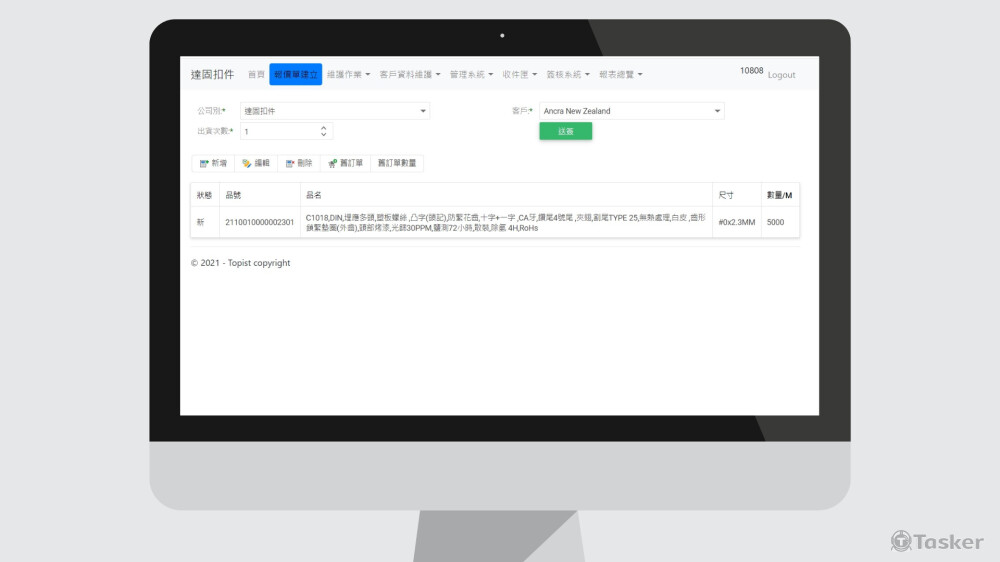Expand the 簽核系統 menu
Screen dimensions: 1000x562
click(568, 75)
